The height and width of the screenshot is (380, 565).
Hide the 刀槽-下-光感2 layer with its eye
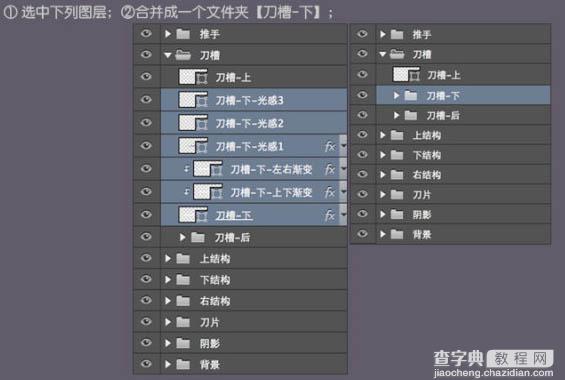(146, 122)
